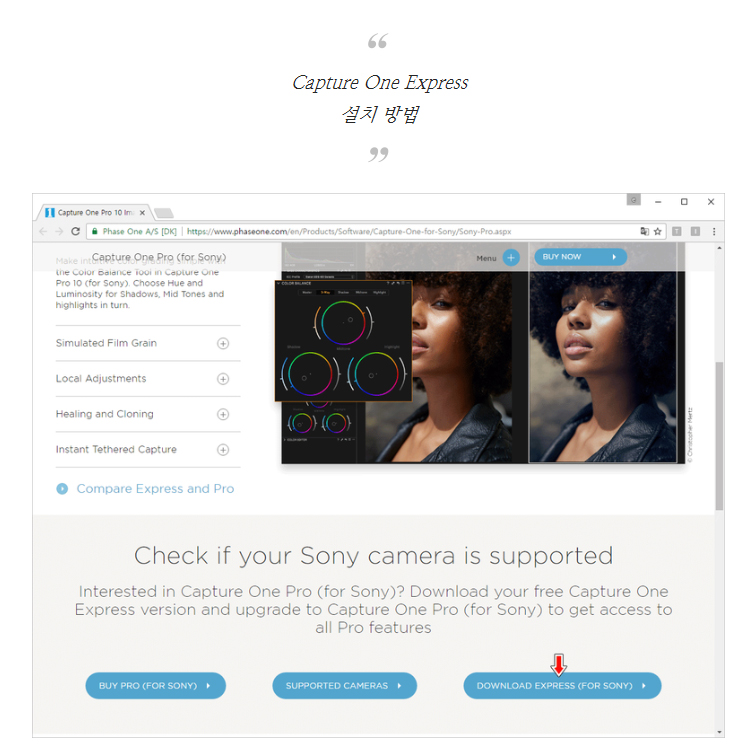Reload the page with the refresh icon
Viewport: 755px width, 752px height.
tap(75, 232)
